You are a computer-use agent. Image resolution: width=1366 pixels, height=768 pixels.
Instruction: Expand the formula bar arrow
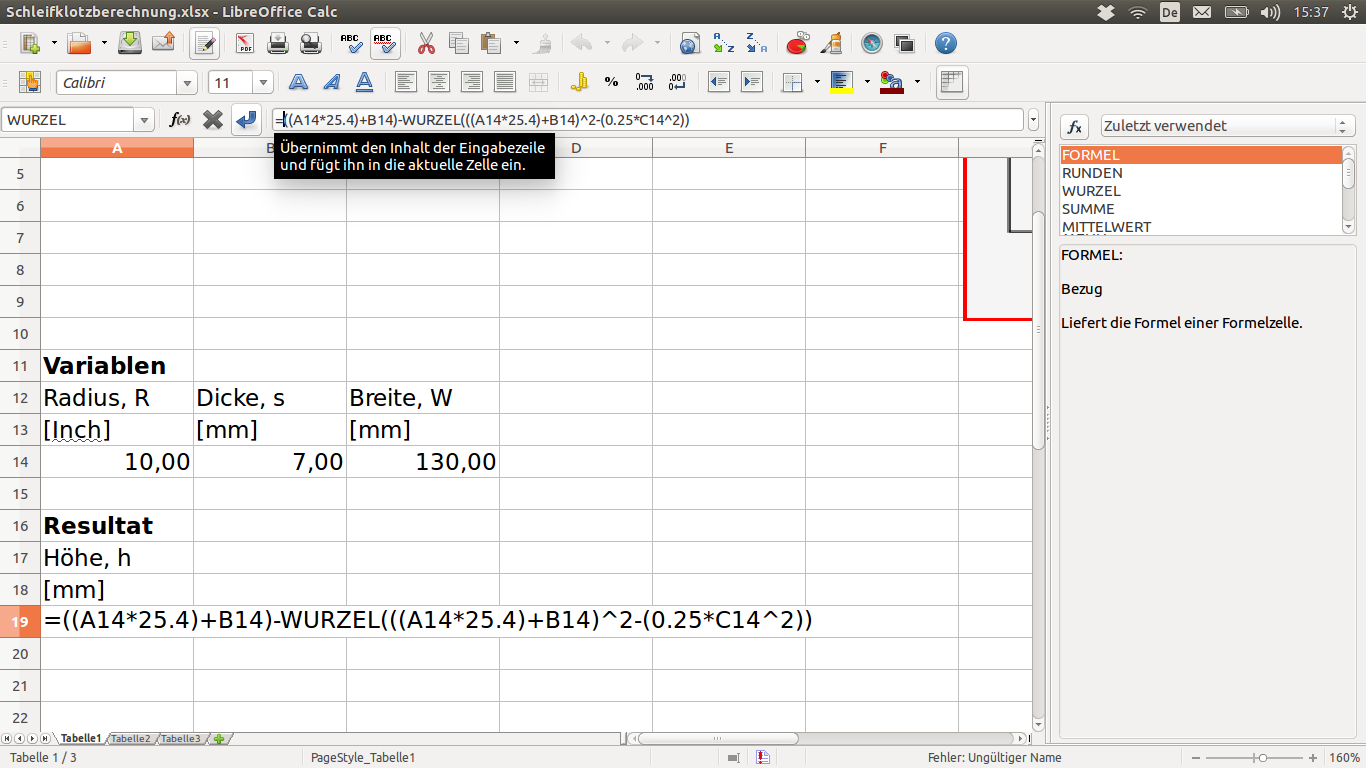point(1033,120)
